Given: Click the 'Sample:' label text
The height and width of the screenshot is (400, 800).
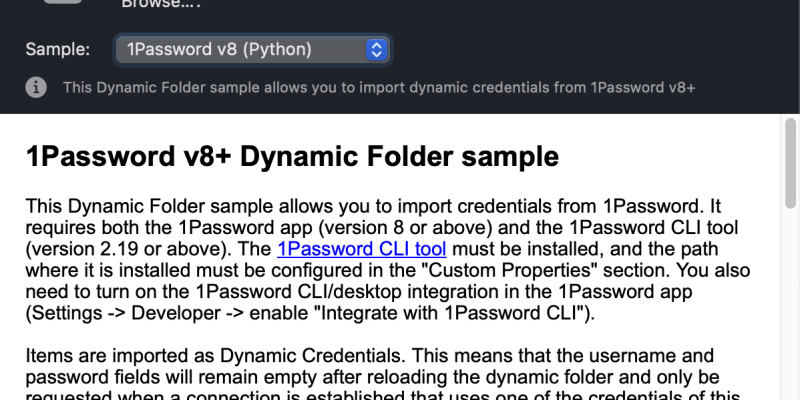Looking at the screenshot, I should pos(57,49).
